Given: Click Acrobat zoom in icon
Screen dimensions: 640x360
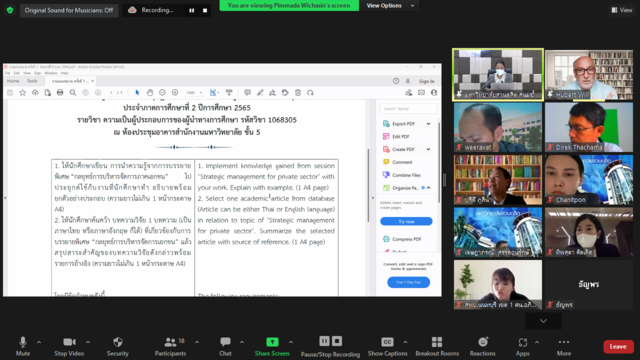Looking at the screenshot, I should pyautogui.click(x=175, y=93).
